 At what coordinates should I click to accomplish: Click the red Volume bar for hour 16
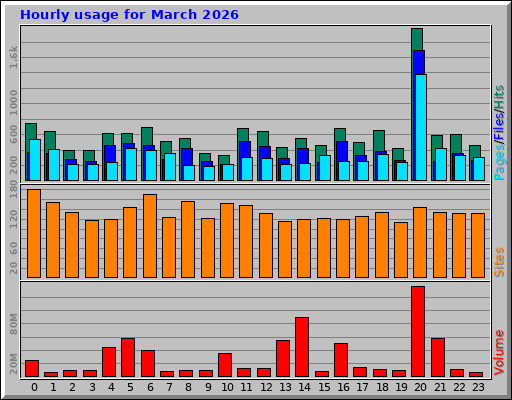pos(341,360)
